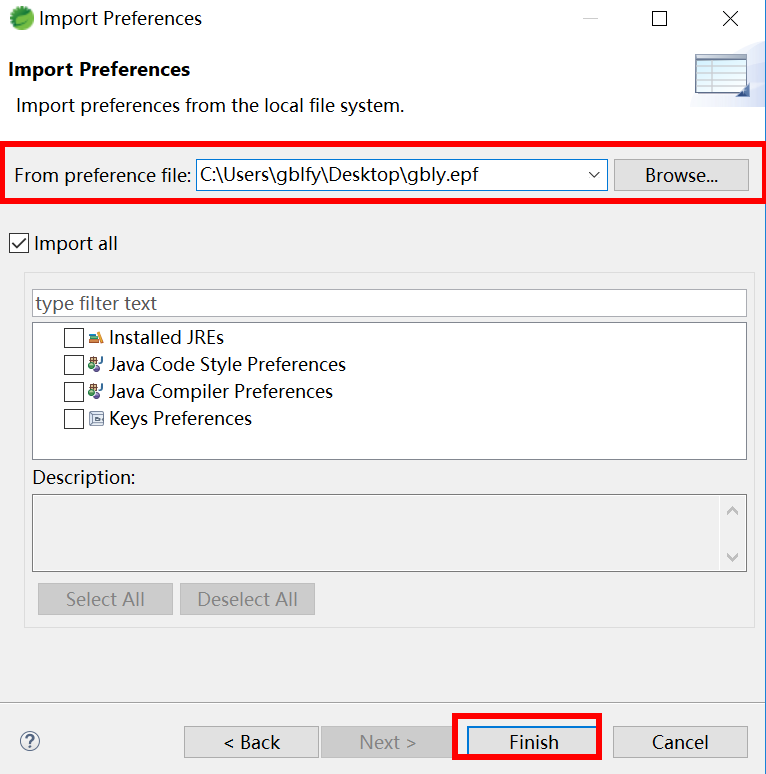Click the Description scrollbar down arrow

732,557
